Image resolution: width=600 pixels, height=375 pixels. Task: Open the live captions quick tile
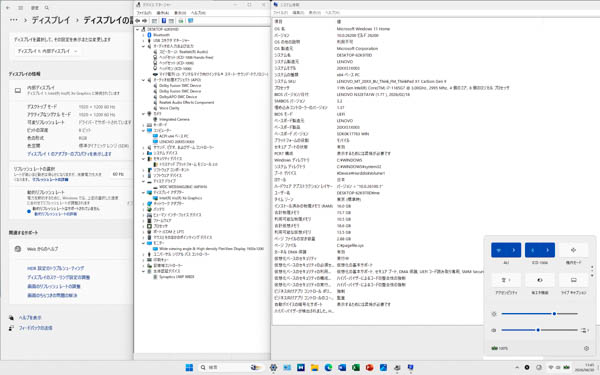[x=573, y=280]
